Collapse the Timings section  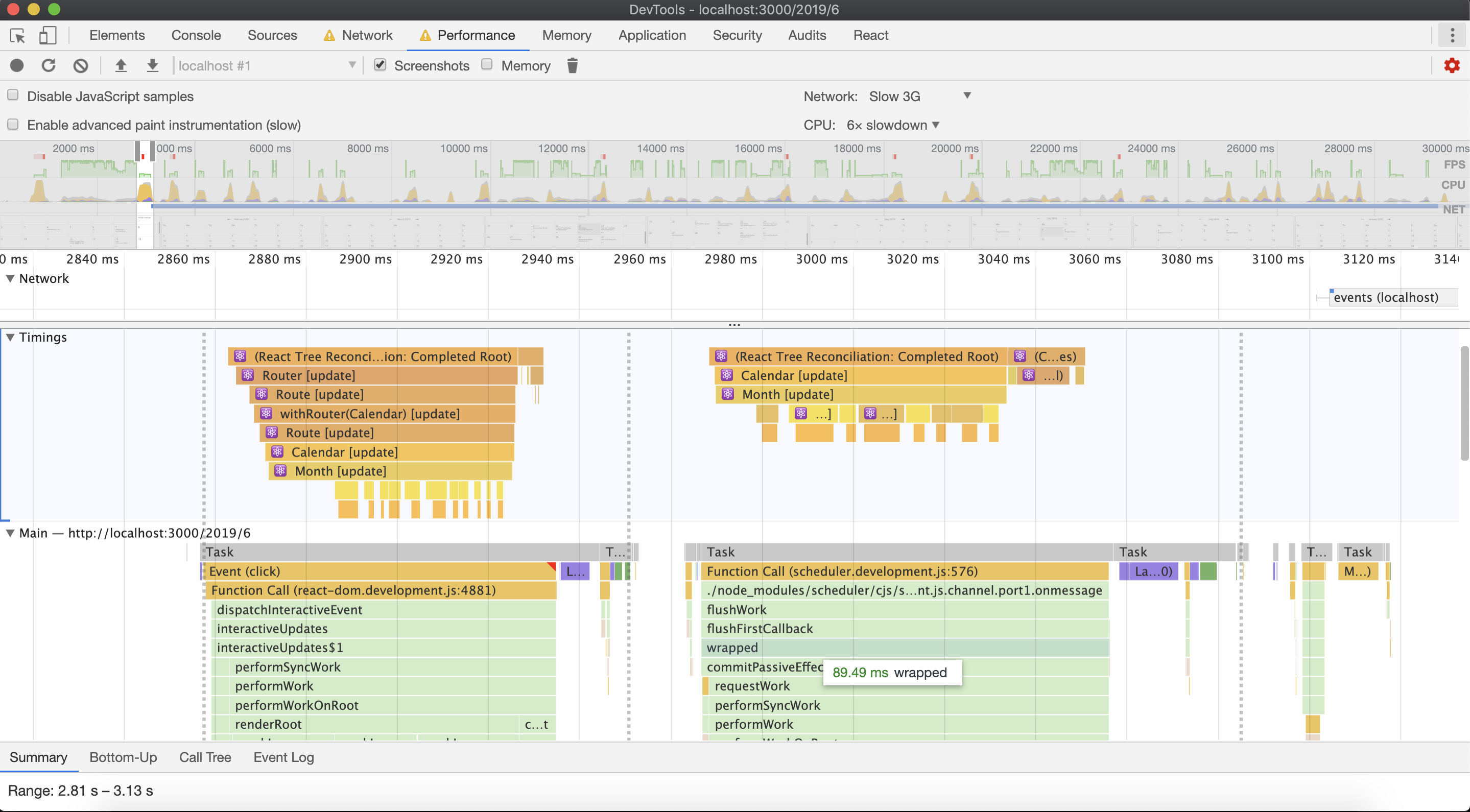(x=10, y=337)
